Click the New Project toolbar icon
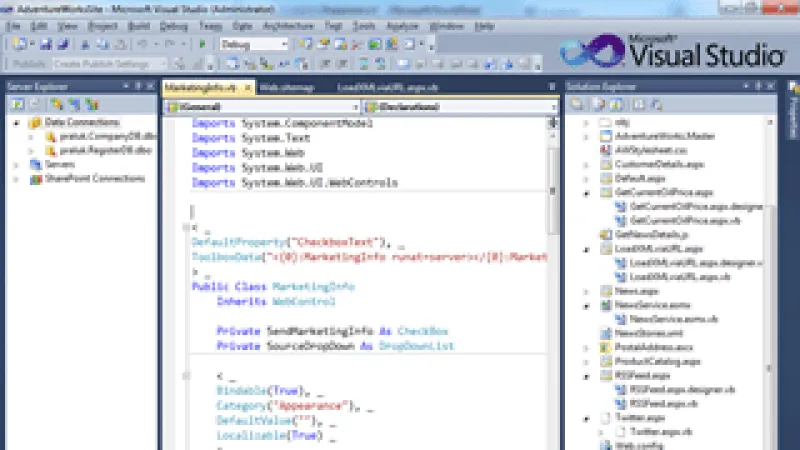 pyautogui.click(x=19, y=44)
